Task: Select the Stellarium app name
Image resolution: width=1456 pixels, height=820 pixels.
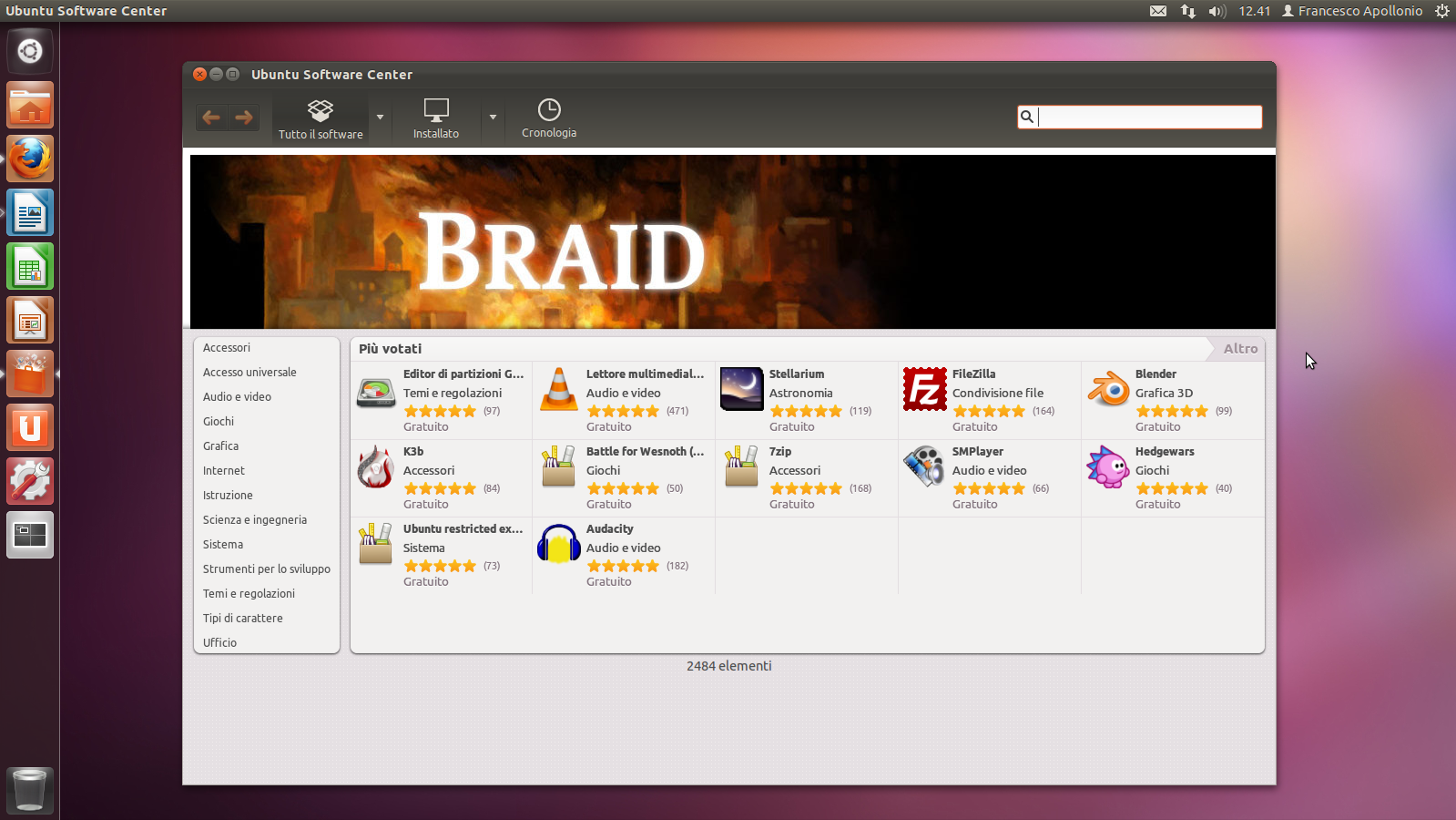Action: click(797, 374)
